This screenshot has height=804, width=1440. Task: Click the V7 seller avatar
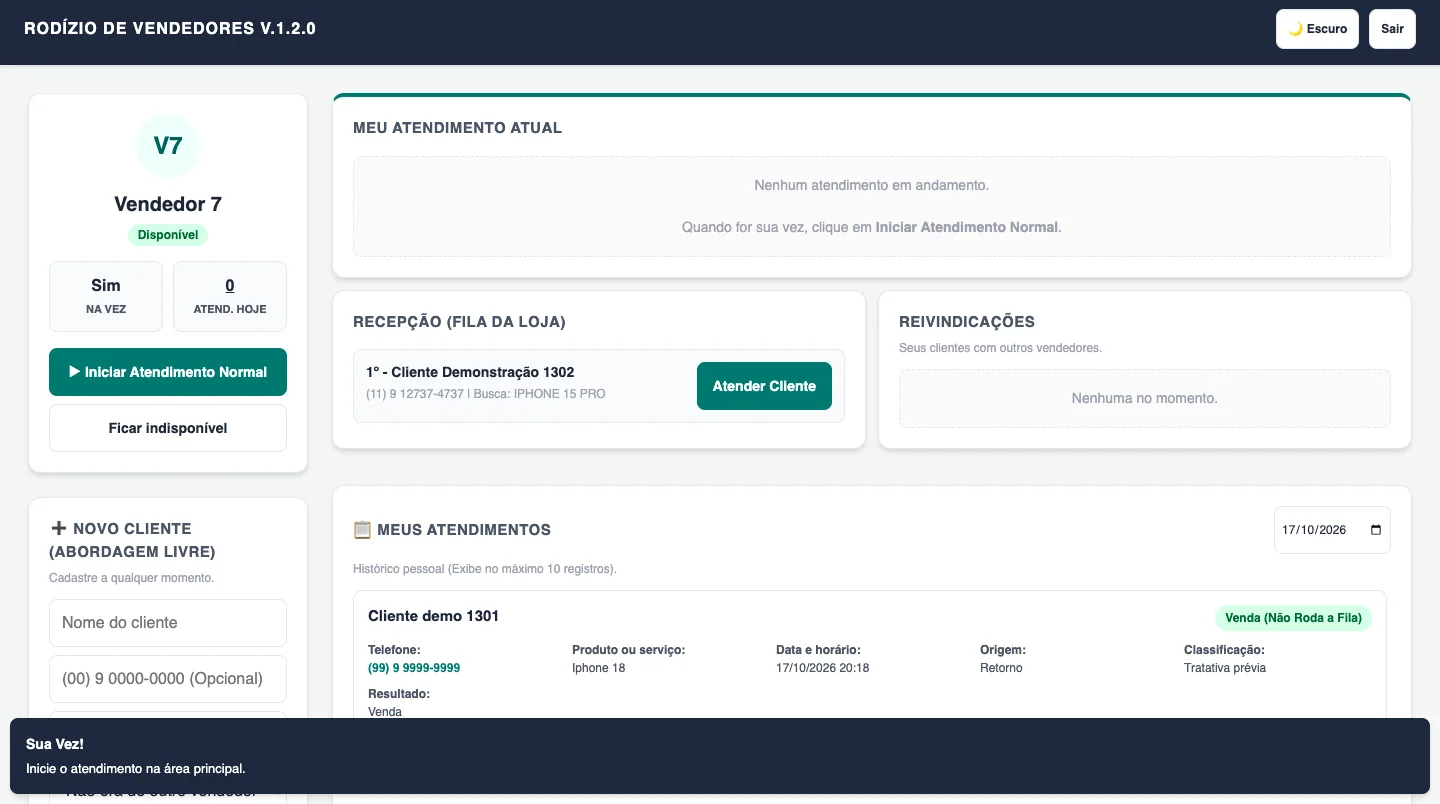[168, 146]
